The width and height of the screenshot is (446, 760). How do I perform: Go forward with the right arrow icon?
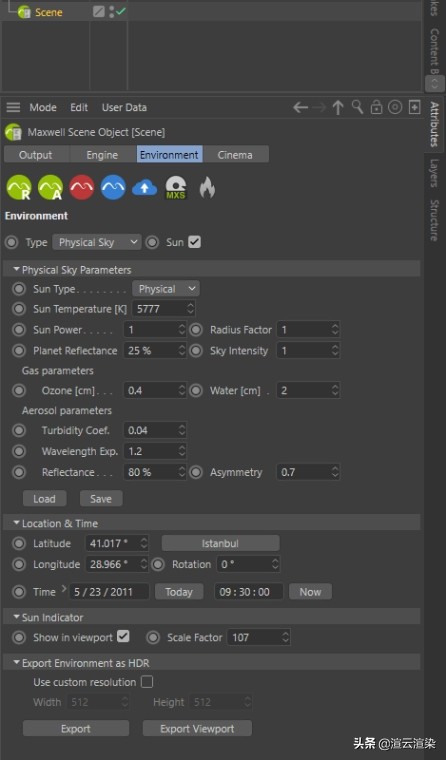[319, 107]
